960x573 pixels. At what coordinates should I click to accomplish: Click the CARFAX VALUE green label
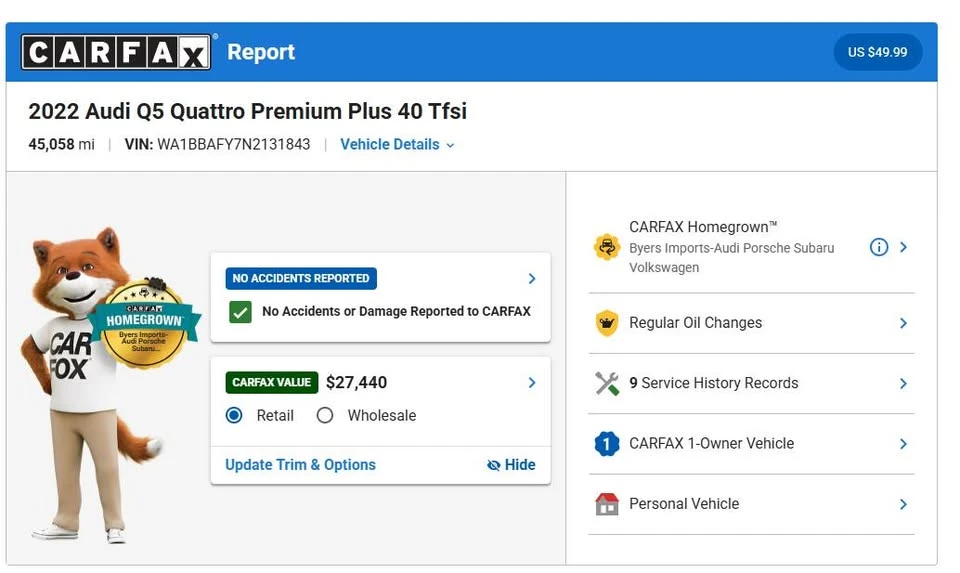point(272,383)
